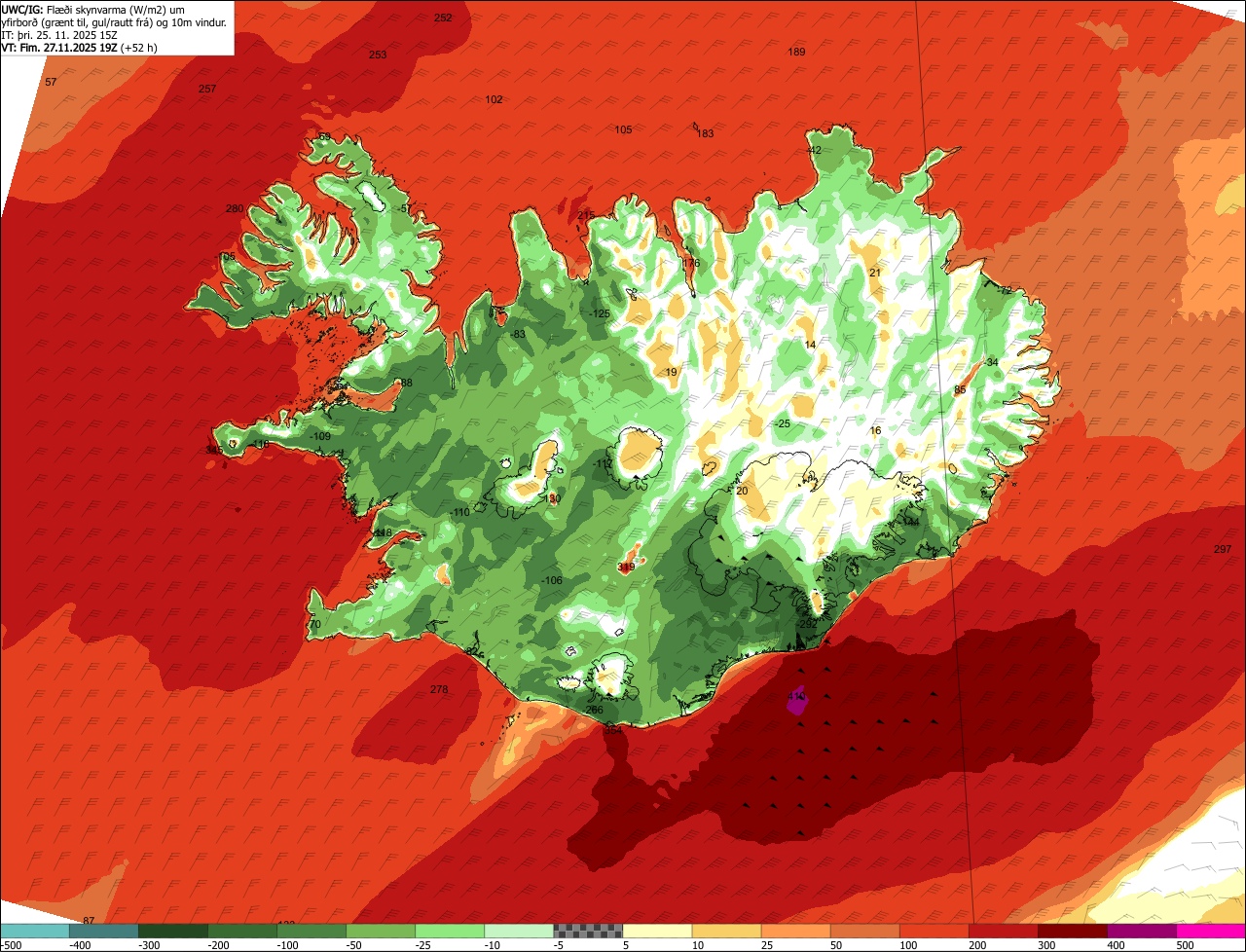Click the legend swatch between 100 and 200
The image size is (1246, 952).
pos(934,931)
